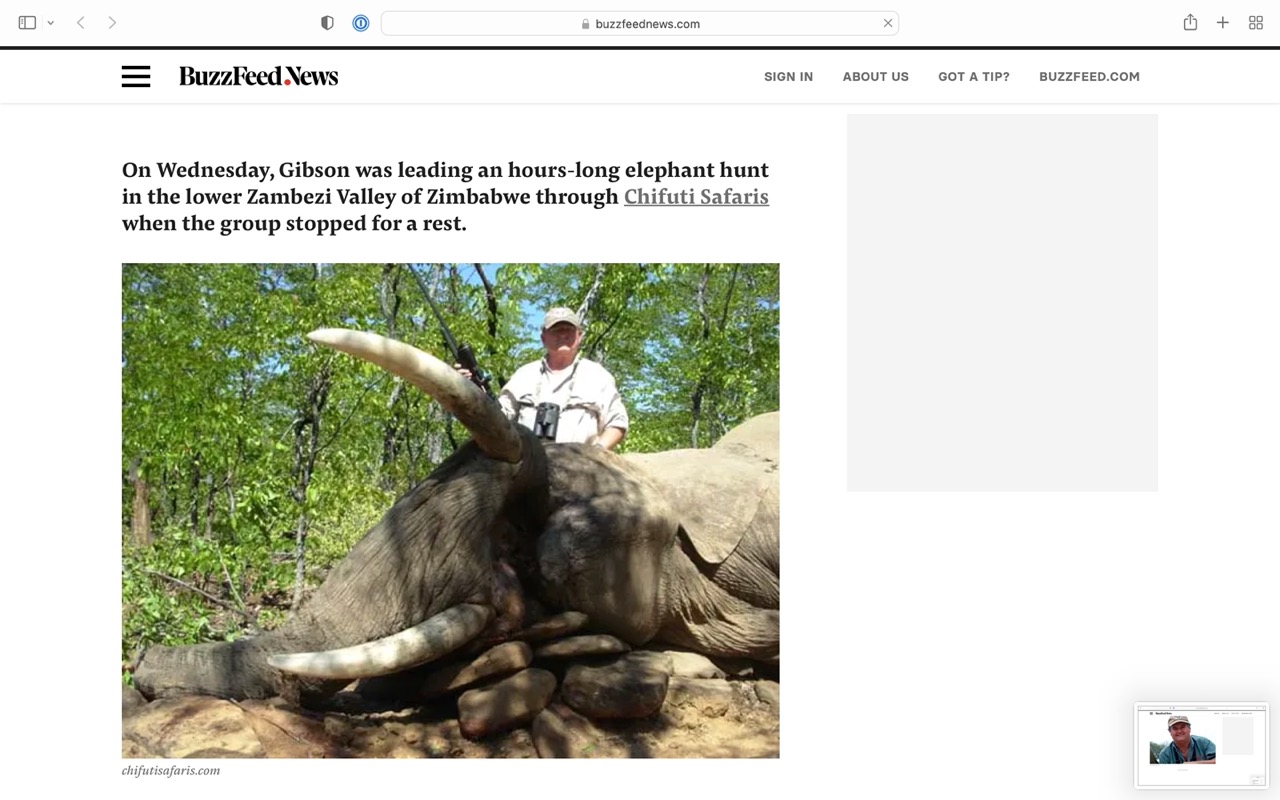
Task: Click the BuzzFeed News logo
Action: [x=258, y=76]
